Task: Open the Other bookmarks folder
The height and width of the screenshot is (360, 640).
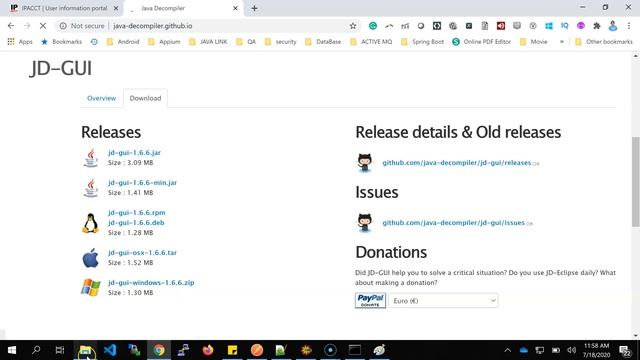Action: pyautogui.click(x=604, y=42)
